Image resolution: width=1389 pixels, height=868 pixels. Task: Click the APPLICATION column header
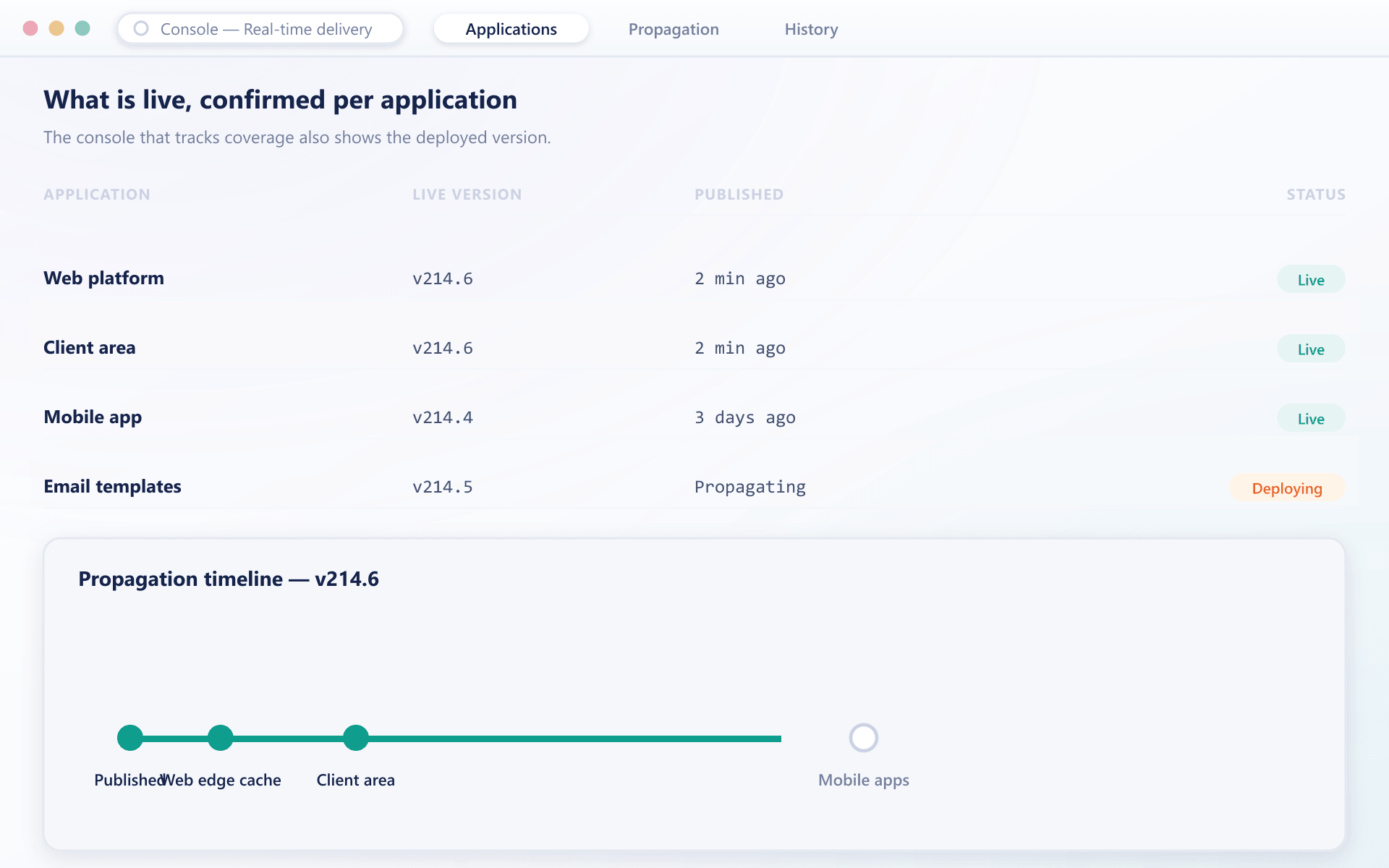click(97, 195)
